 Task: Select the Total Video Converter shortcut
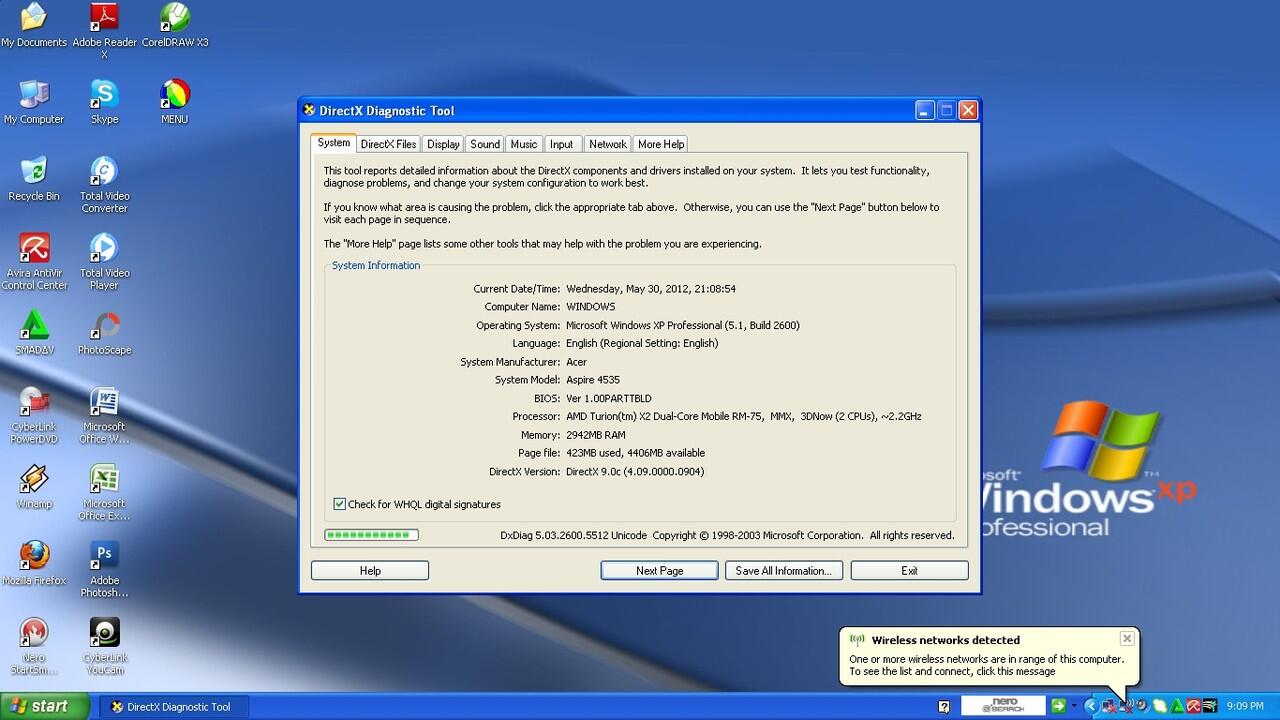[x=104, y=185]
